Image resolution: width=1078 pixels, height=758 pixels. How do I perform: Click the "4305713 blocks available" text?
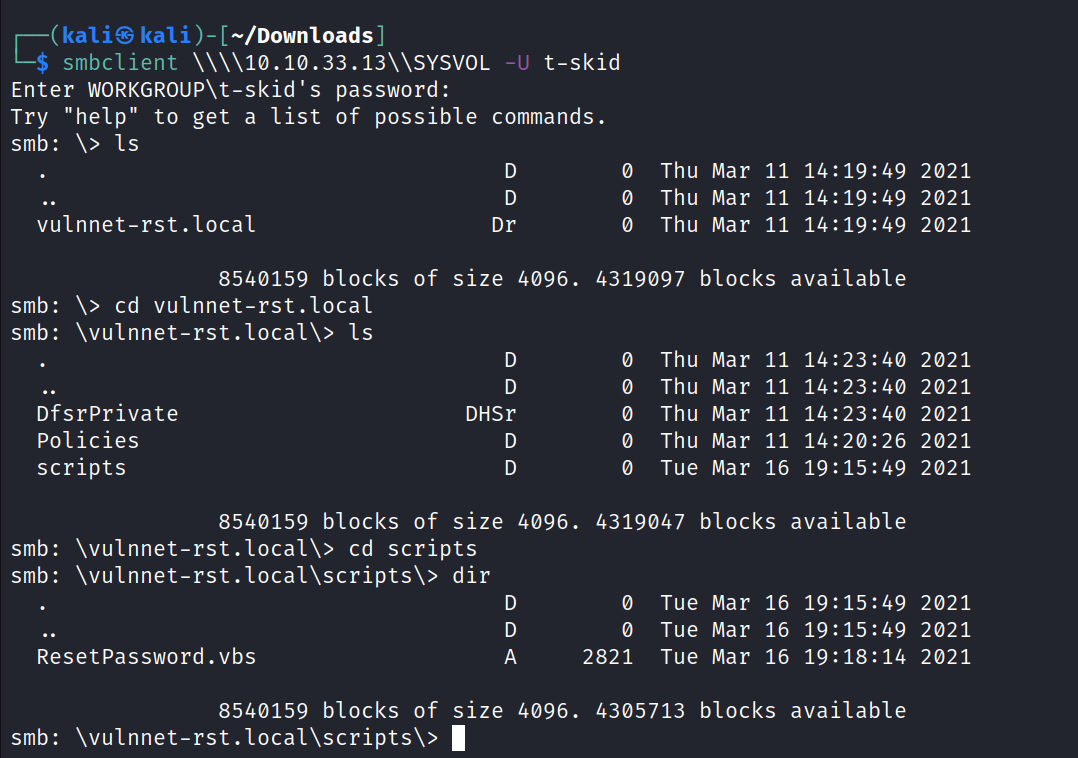750,711
